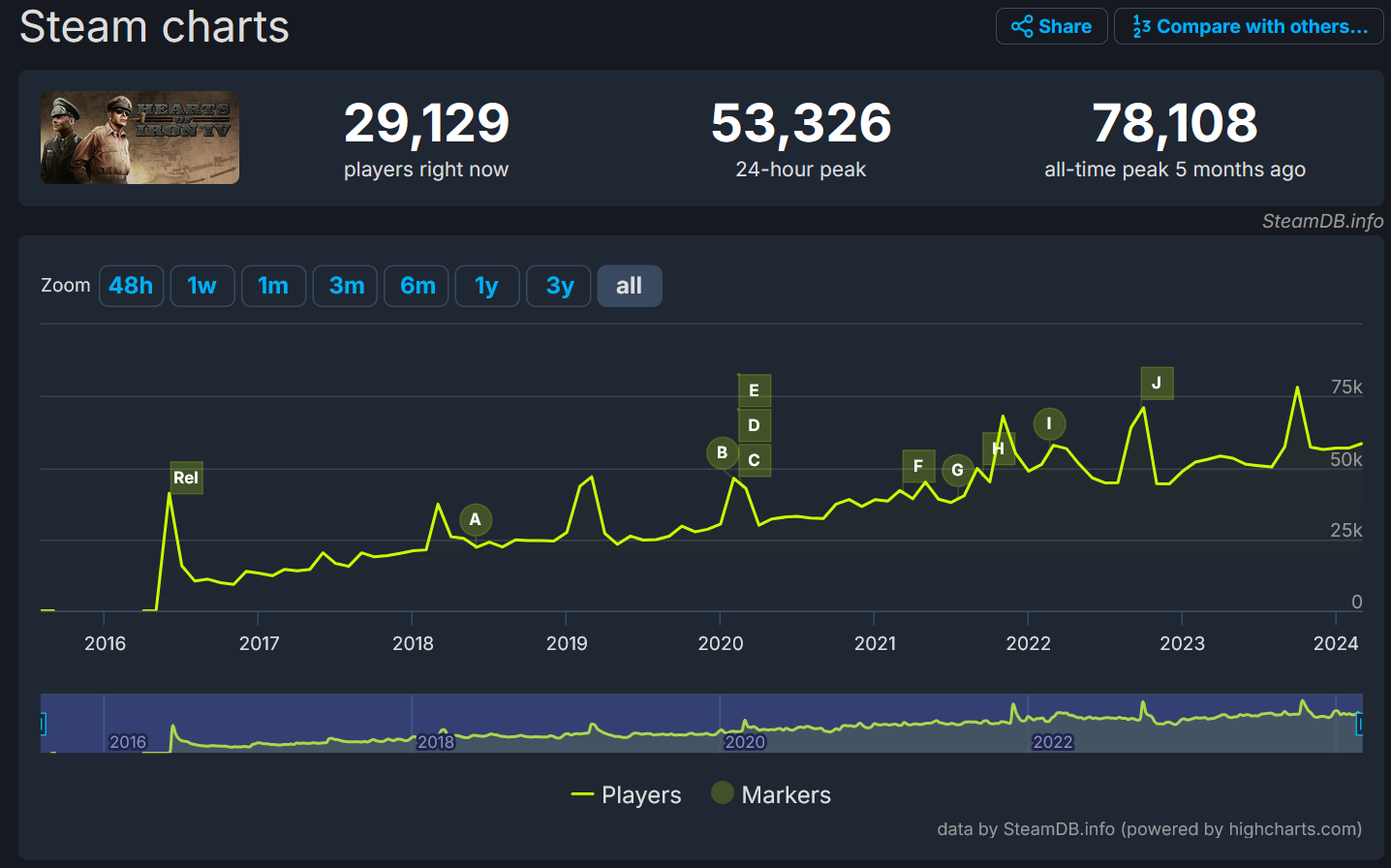Open SteamDB.info credit link

coord(1322,221)
